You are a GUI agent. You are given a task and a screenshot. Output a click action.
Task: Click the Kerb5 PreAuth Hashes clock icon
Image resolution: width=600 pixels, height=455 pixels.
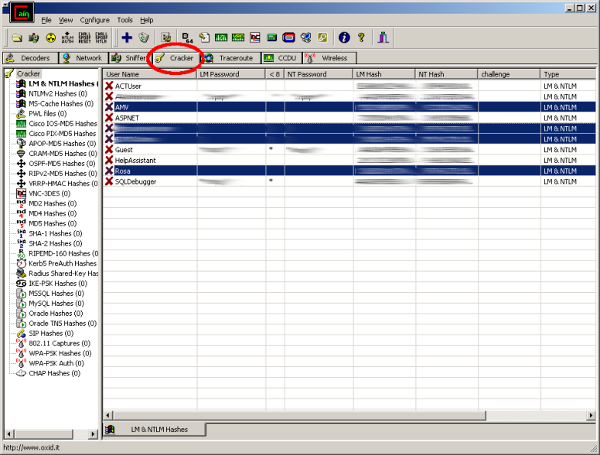tap(21, 263)
